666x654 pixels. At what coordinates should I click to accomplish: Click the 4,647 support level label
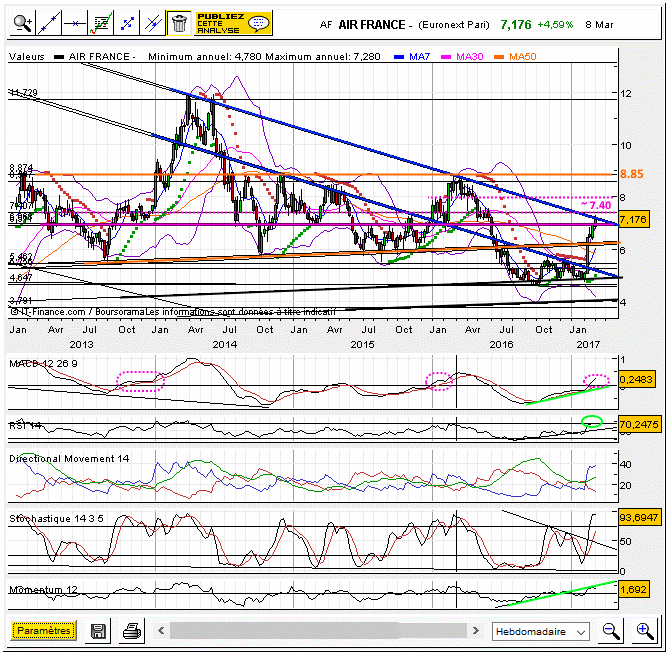click(21, 278)
